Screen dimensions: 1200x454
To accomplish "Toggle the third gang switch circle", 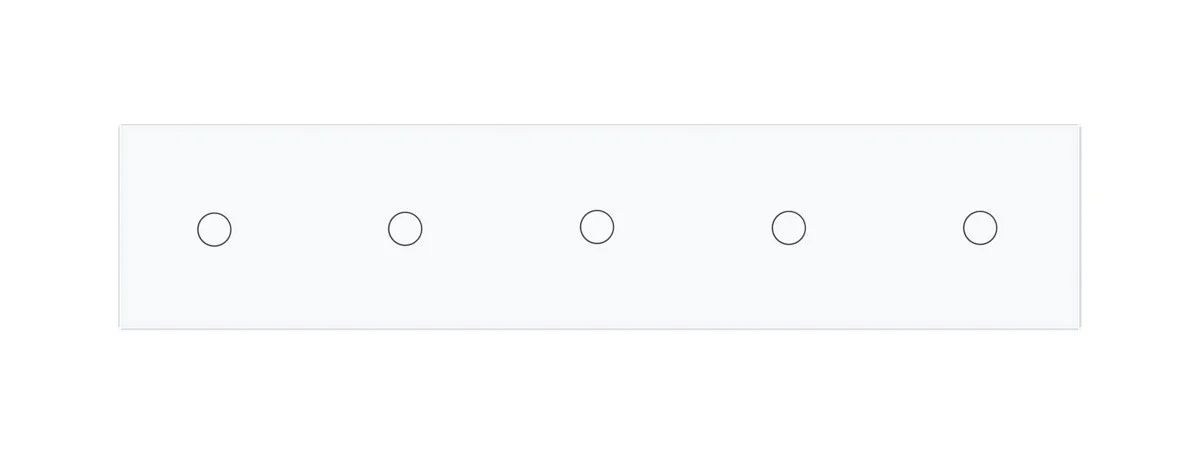I will tap(597, 227).
